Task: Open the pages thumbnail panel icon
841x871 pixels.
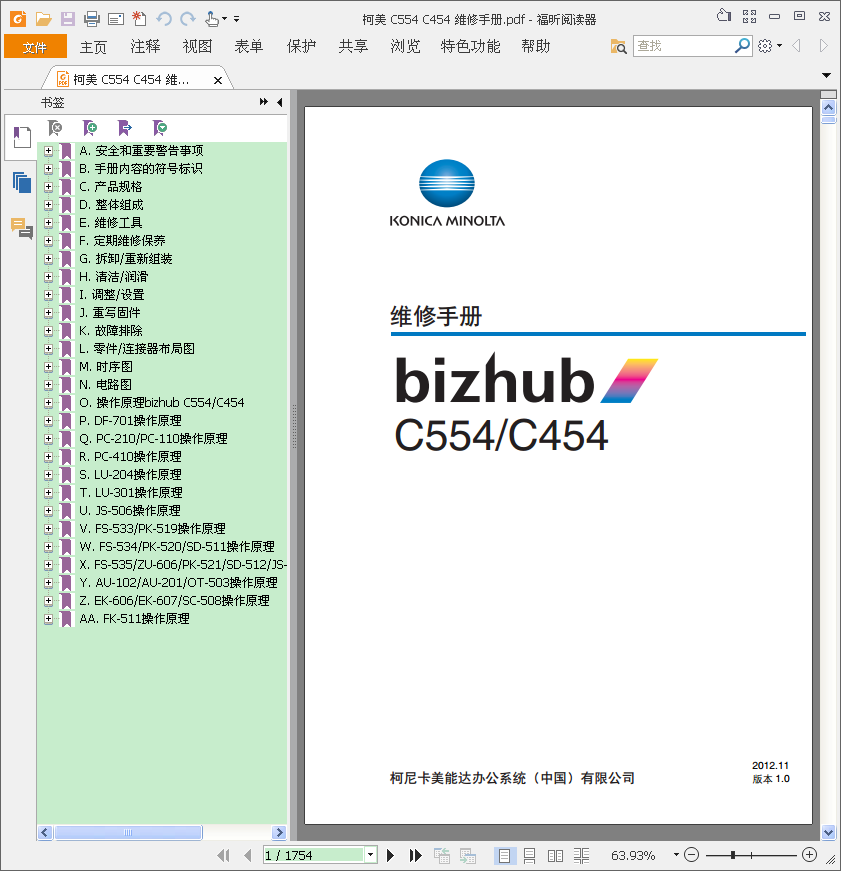Action: point(22,182)
